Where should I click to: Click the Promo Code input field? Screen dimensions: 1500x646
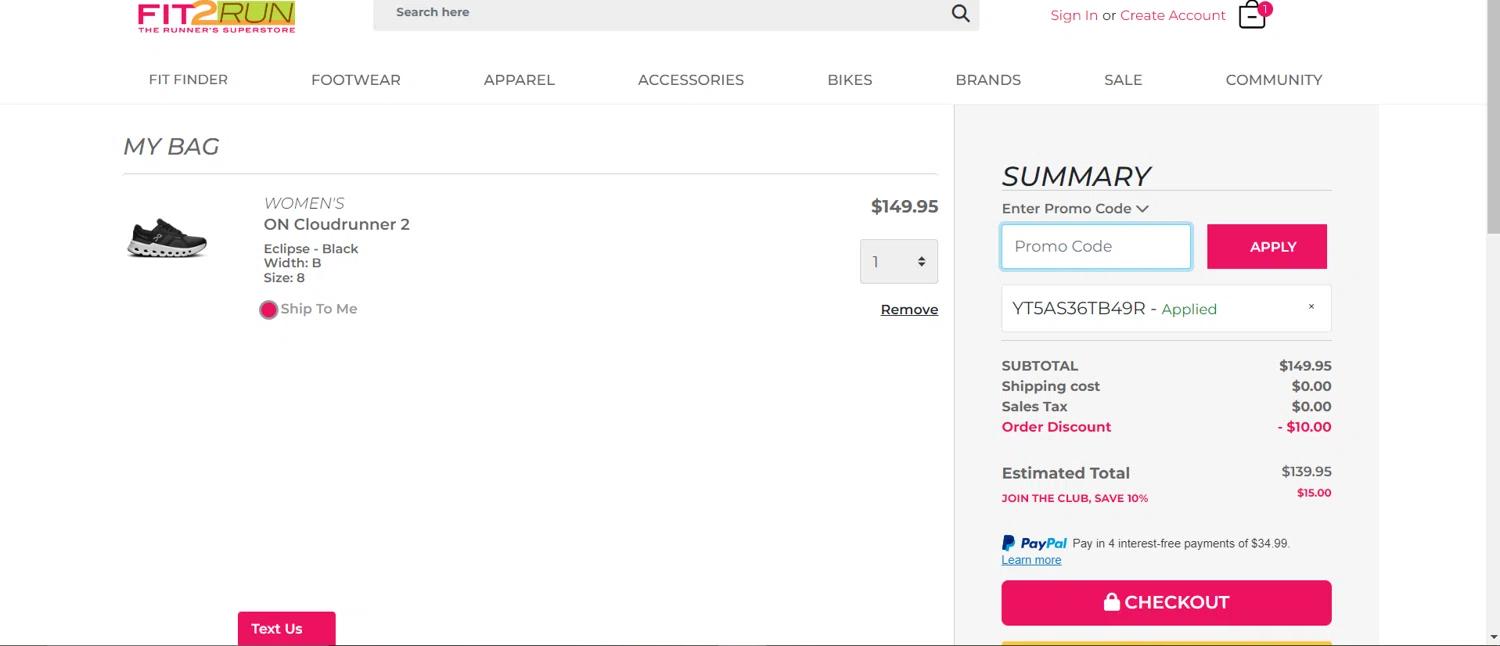coord(1096,246)
